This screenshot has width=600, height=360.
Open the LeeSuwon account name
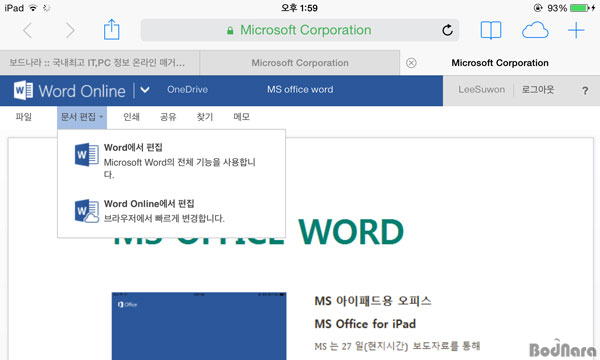pyautogui.click(x=481, y=90)
